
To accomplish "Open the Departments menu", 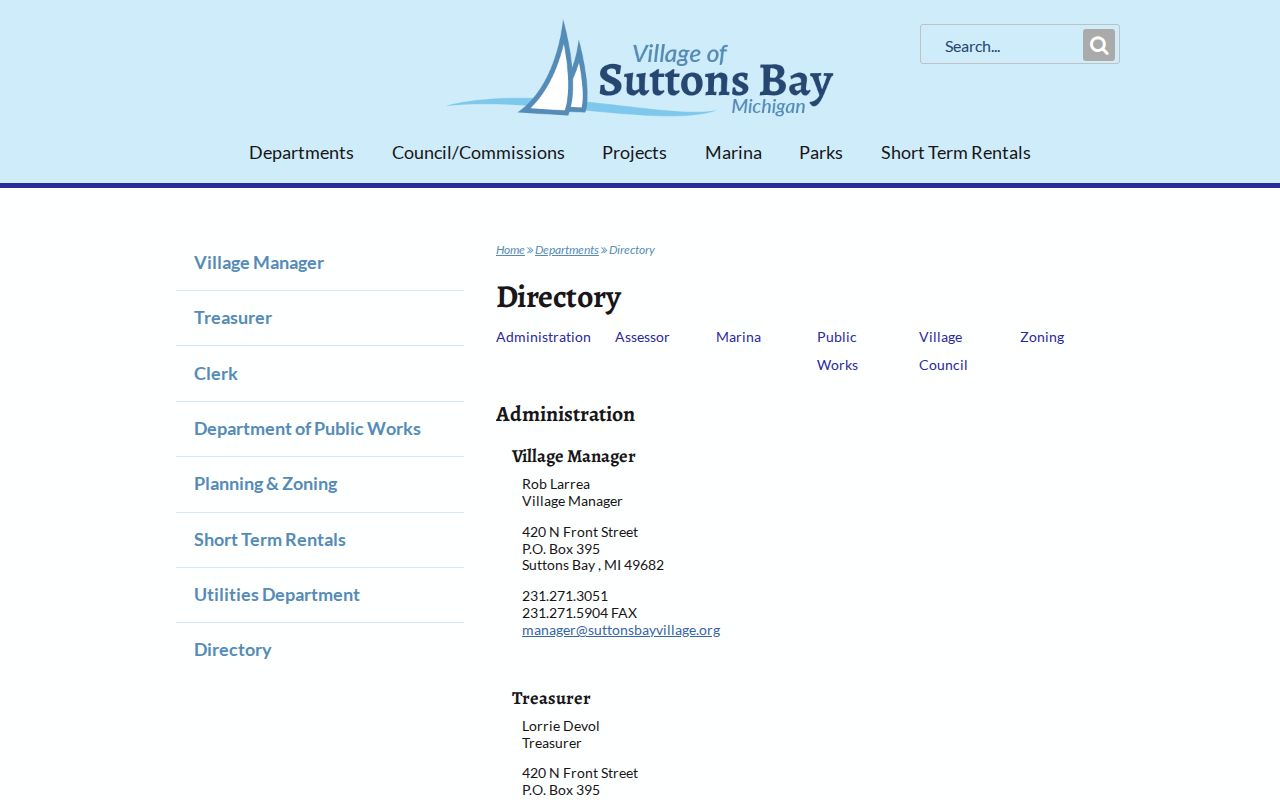I will point(301,153).
